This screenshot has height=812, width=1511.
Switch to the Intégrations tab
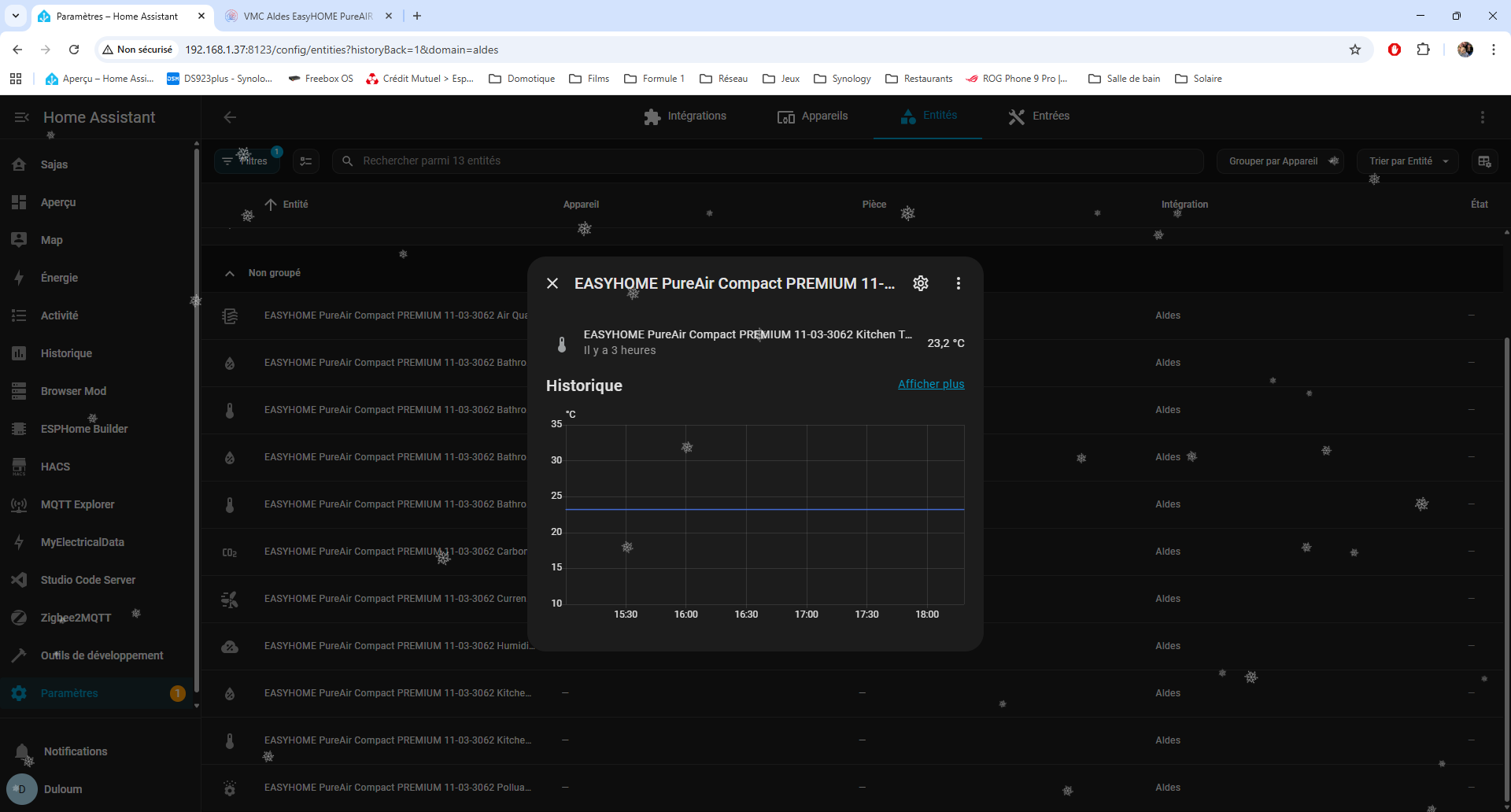tap(685, 116)
